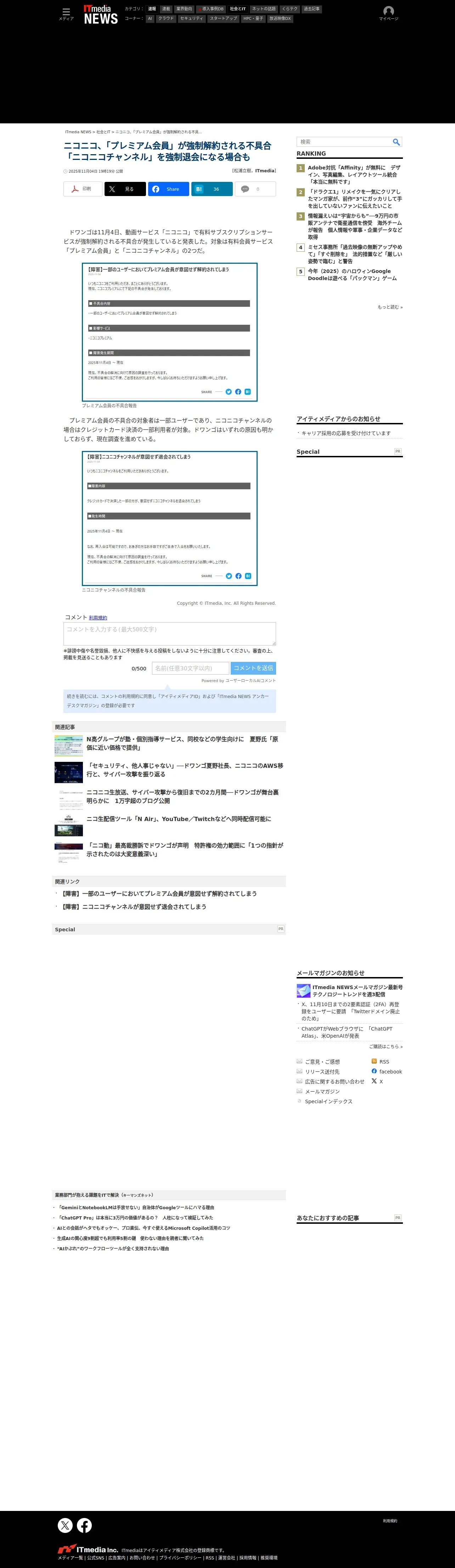Open ranking item 2 ドラクエ1 article
Screen dimensions: 455x1568
tap(355, 199)
